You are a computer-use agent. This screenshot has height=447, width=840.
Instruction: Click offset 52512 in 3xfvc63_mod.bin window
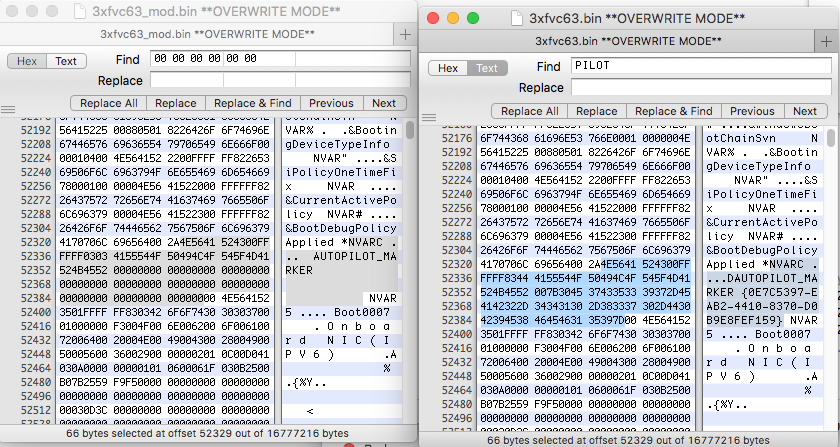36,410
